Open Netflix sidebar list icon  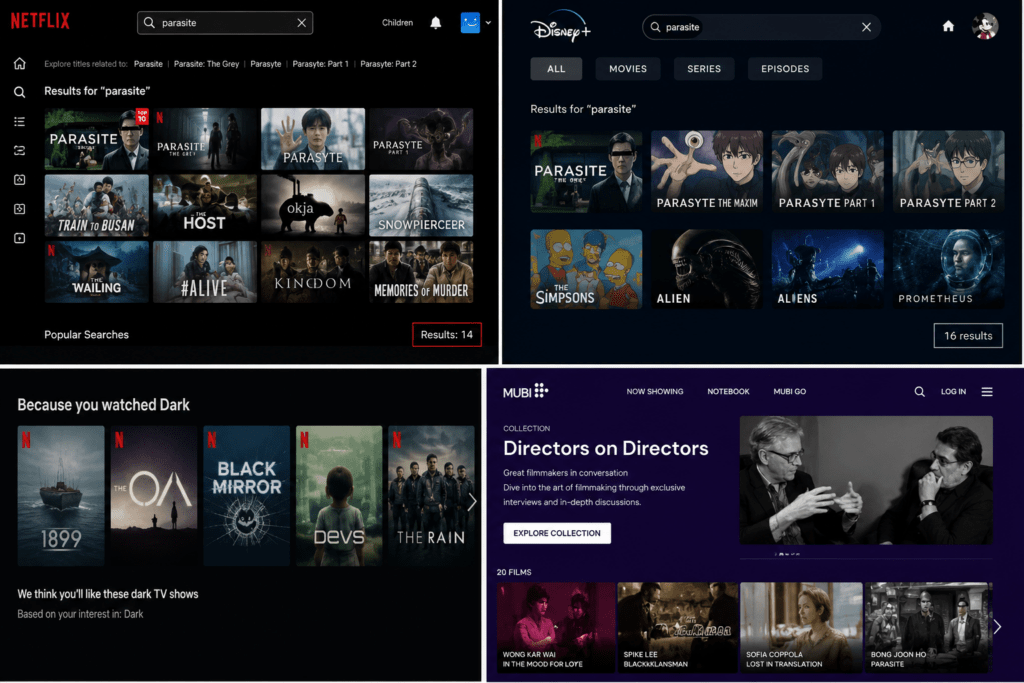(20, 121)
